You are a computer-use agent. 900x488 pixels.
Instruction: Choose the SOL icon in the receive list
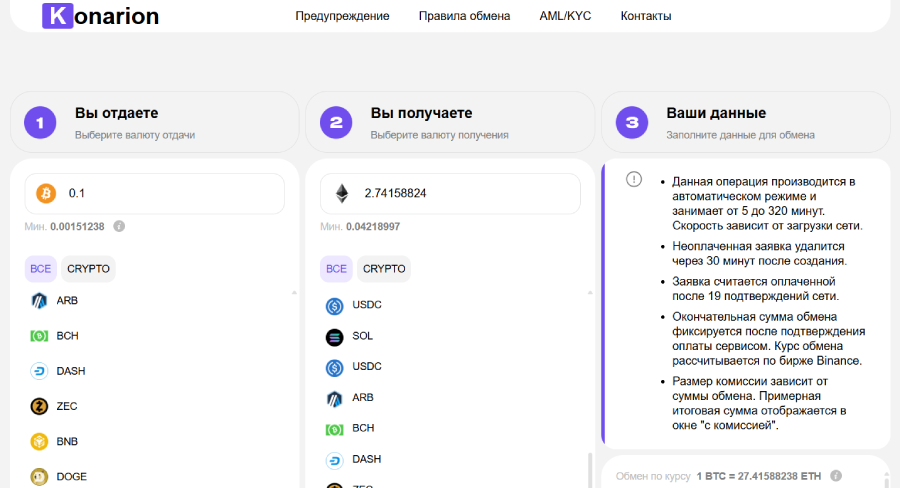[x=335, y=336]
